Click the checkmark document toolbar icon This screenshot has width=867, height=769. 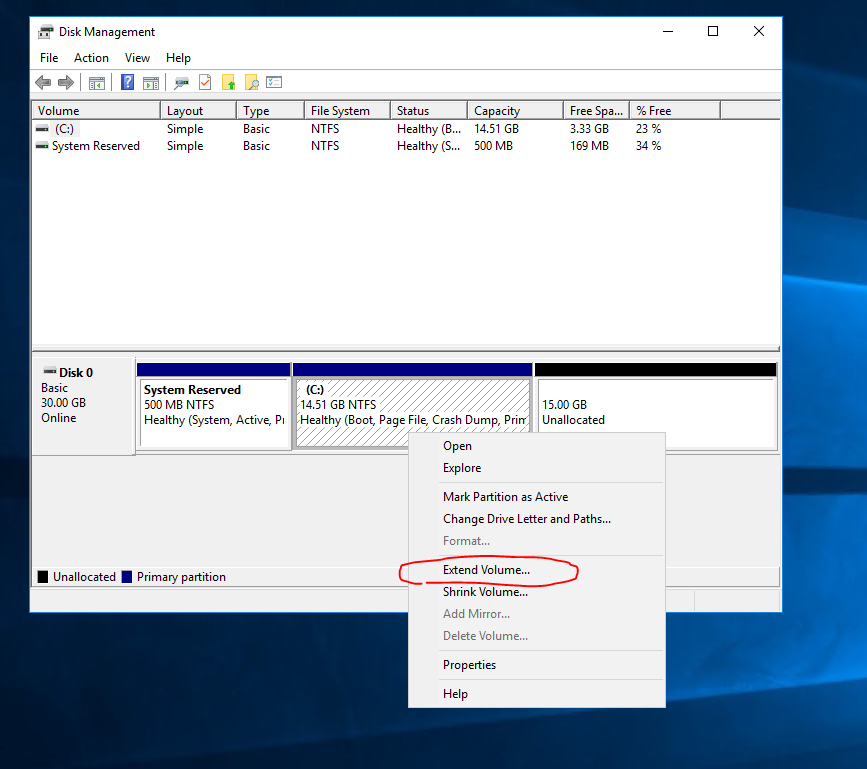click(205, 83)
